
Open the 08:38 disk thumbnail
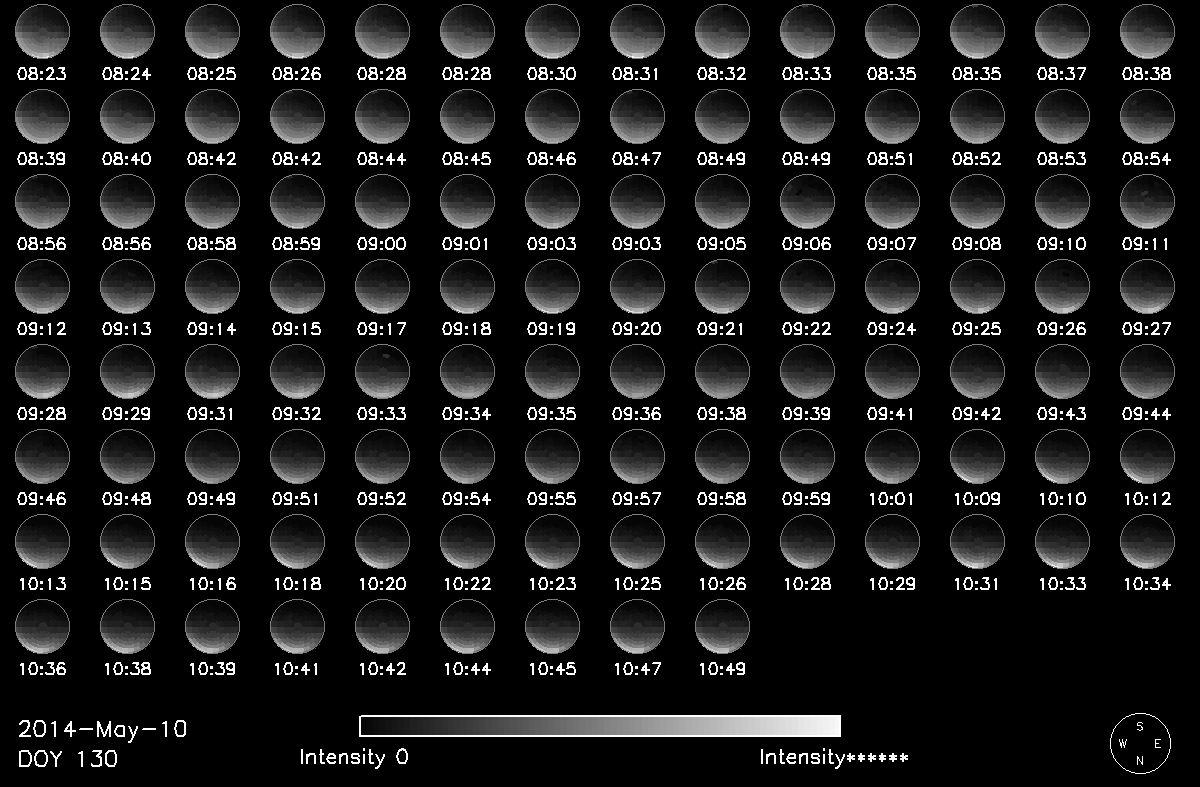click(x=1147, y=31)
